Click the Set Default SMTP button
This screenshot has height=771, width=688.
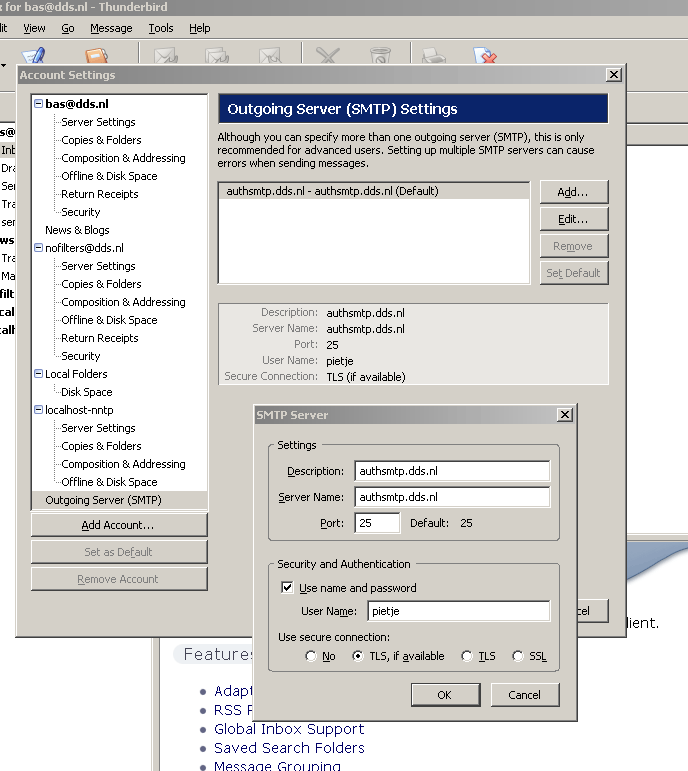tap(574, 273)
